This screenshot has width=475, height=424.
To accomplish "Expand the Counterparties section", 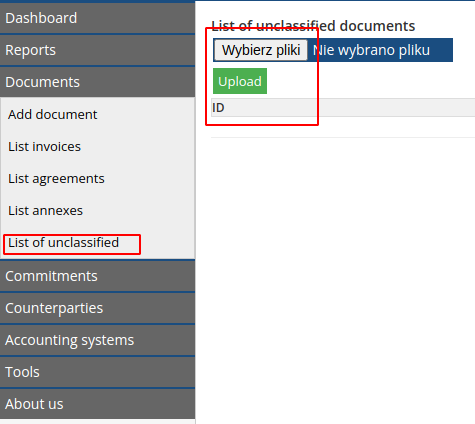I will 97,308.
